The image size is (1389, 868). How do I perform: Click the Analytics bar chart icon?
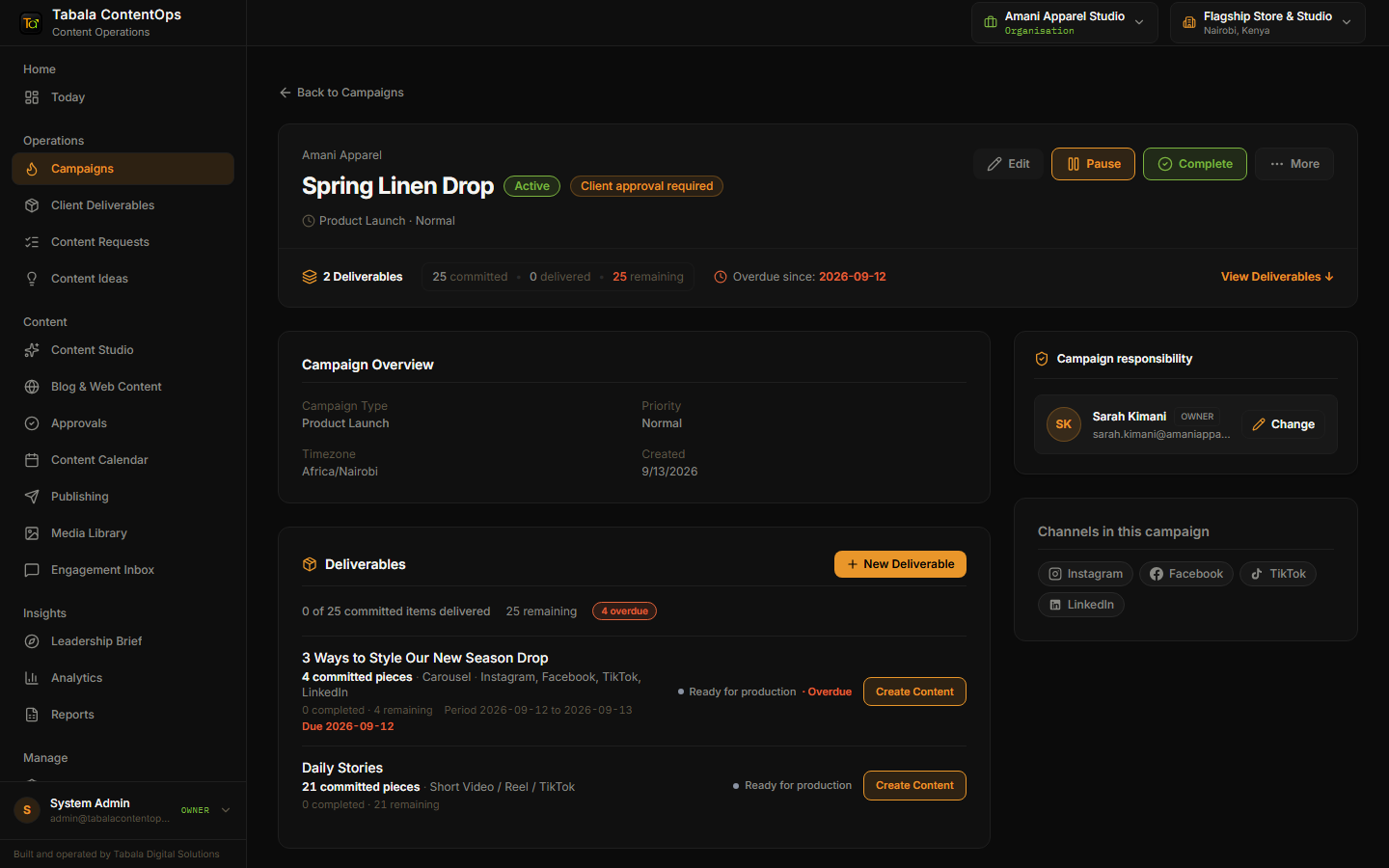[32, 678]
